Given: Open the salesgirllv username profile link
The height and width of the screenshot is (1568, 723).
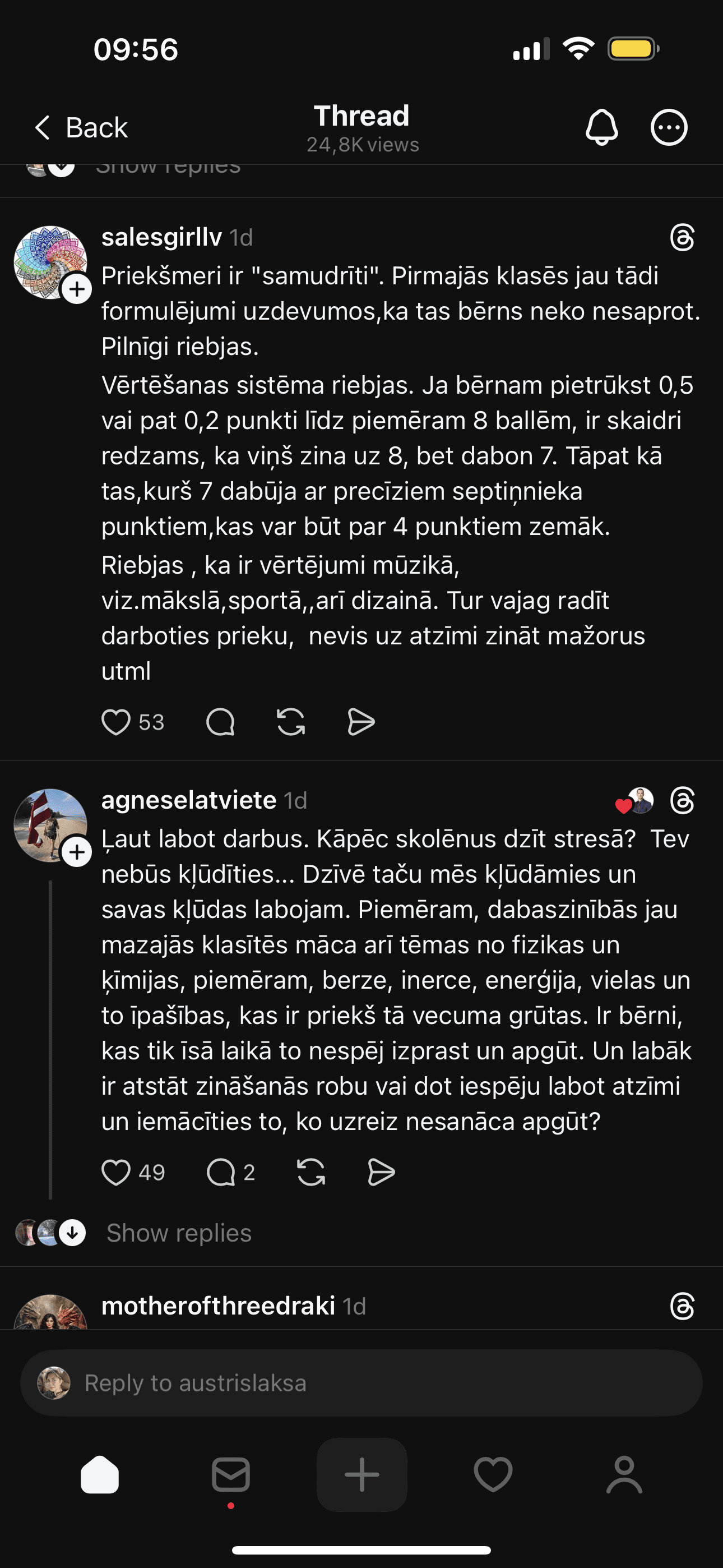Looking at the screenshot, I should click(161, 237).
